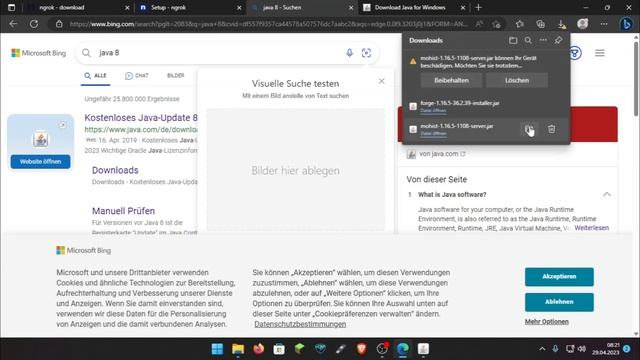This screenshot has width=640, height=360.
Task: Switch to BILDER results tab
Action: point(176,76)
